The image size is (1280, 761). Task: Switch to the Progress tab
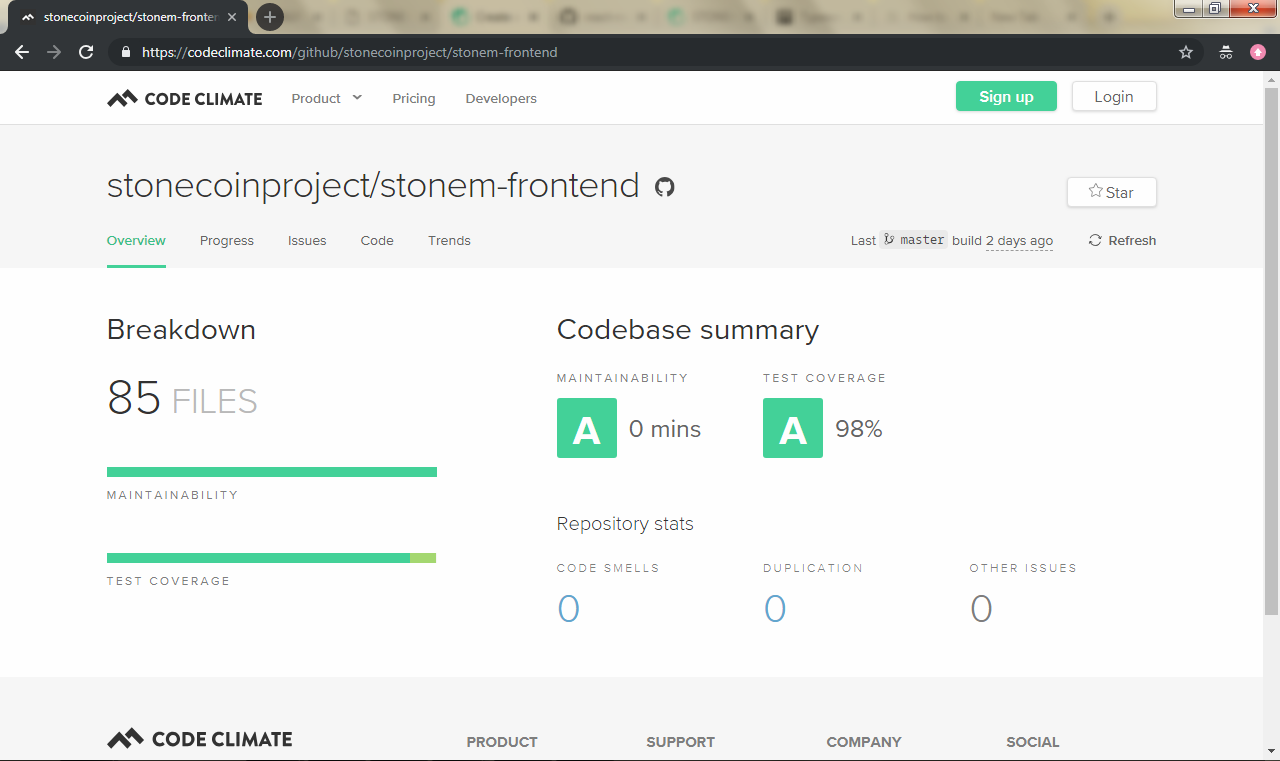(227, 240)
